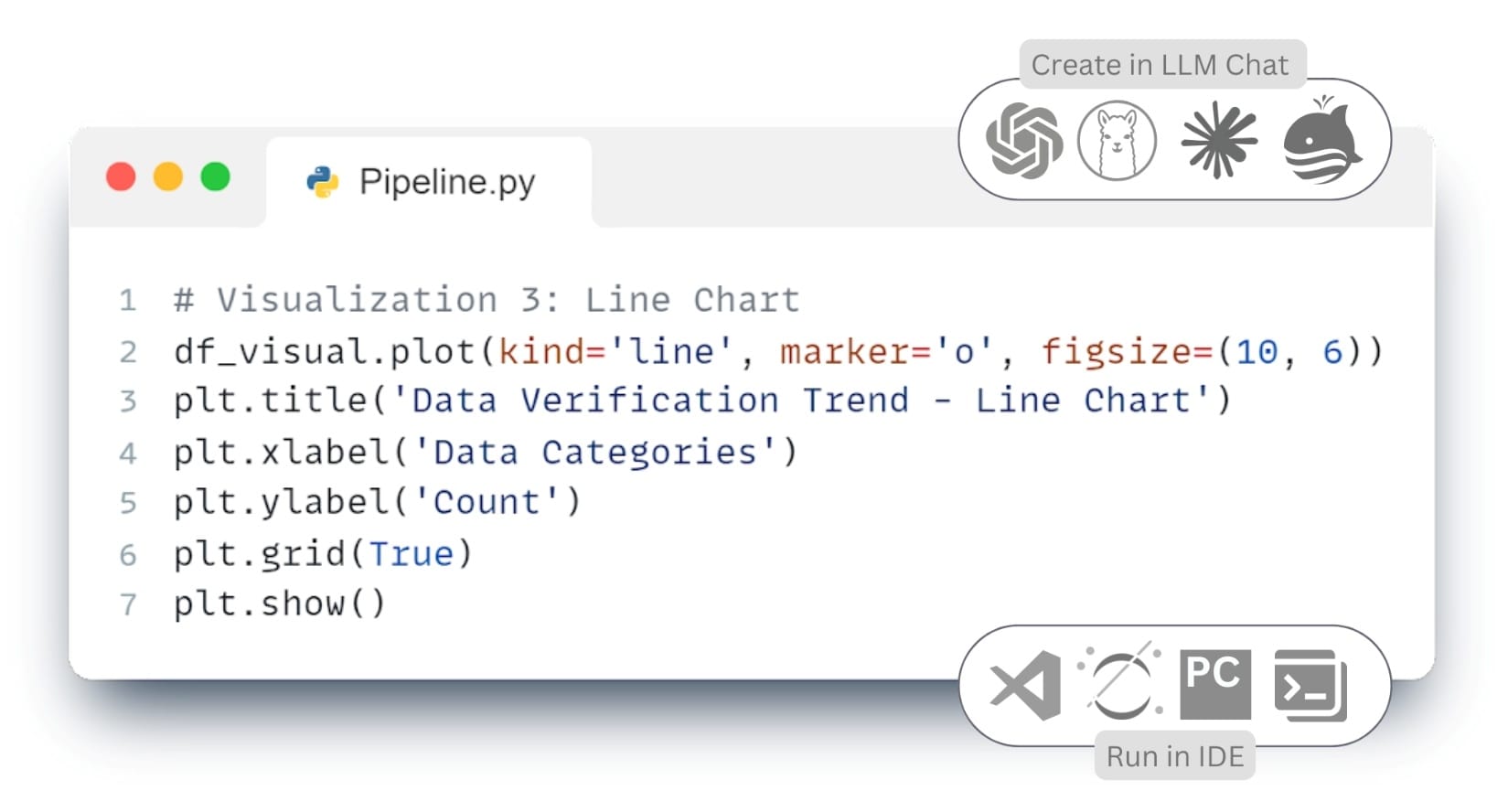Viewport: 1508px width, 812px height.
Task: Open the Visual Studio Code icon
Action: [x=1026, y=686]
